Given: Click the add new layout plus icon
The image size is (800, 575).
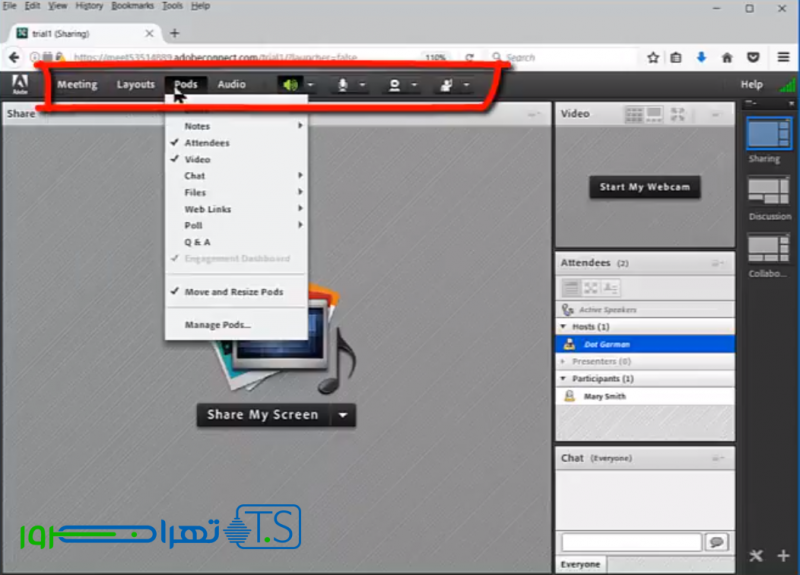Looking at the screenshot, I should coord(783,556).
